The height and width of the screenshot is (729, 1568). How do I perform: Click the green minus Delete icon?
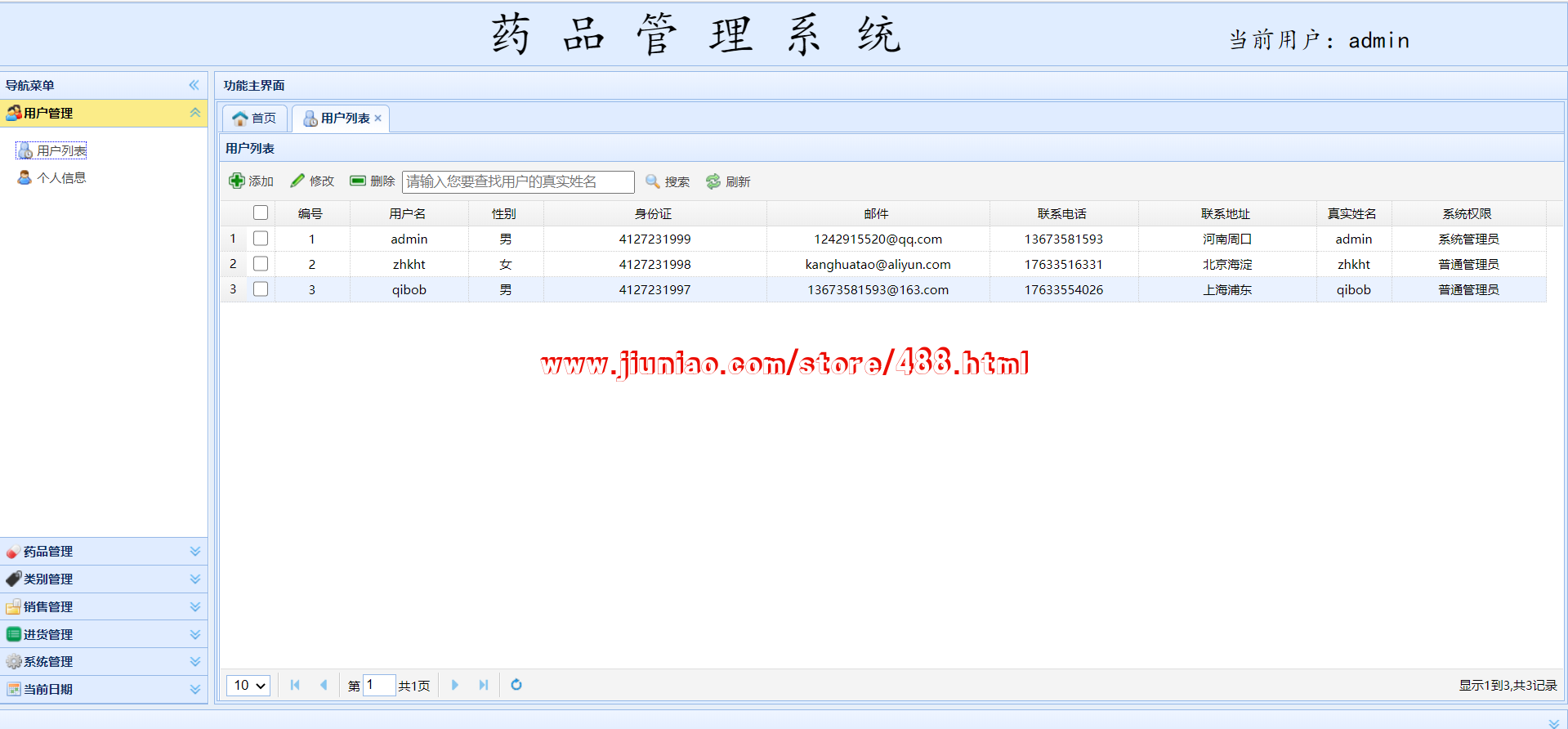pyautogui.click(x=358, y=181)
